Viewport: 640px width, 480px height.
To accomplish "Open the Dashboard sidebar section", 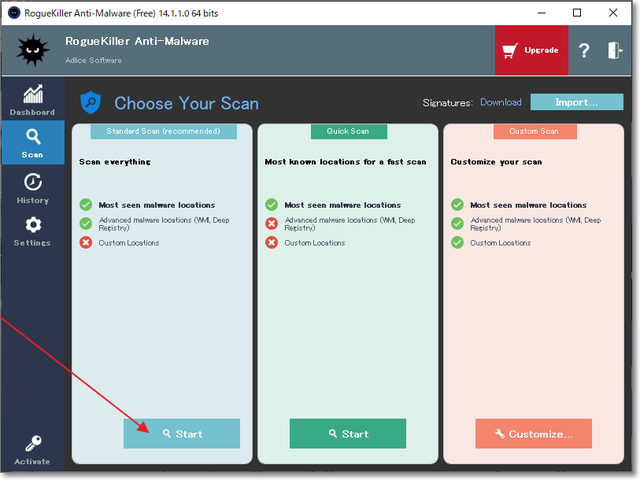I will pos(32,99).
